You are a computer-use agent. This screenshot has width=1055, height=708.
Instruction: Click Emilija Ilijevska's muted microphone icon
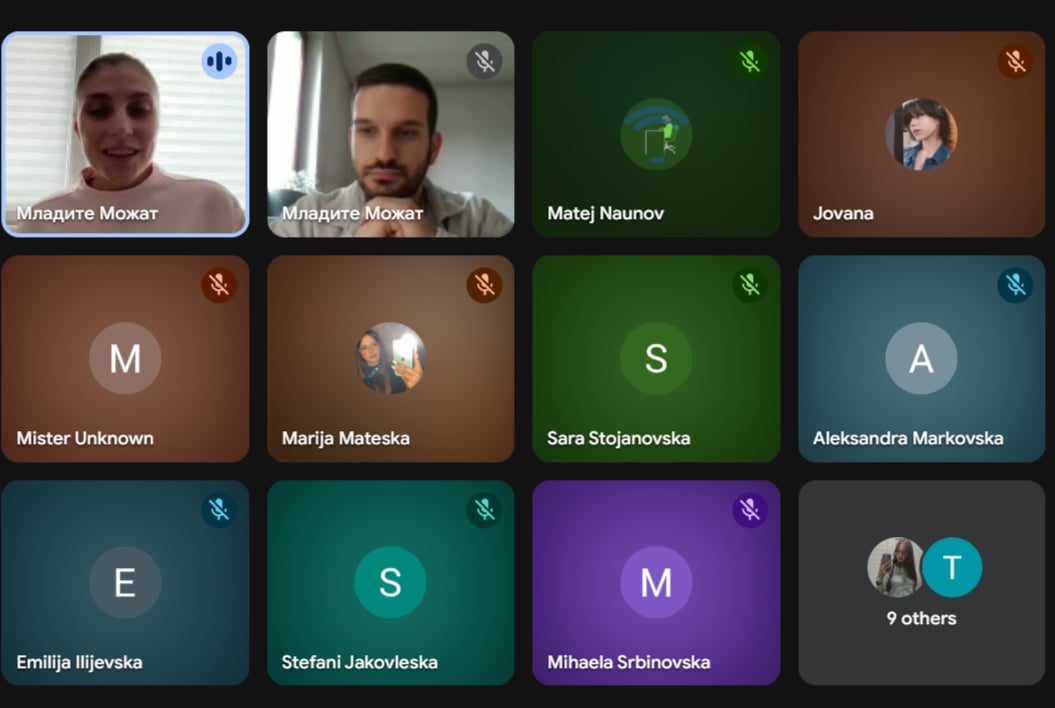(219, 509)
